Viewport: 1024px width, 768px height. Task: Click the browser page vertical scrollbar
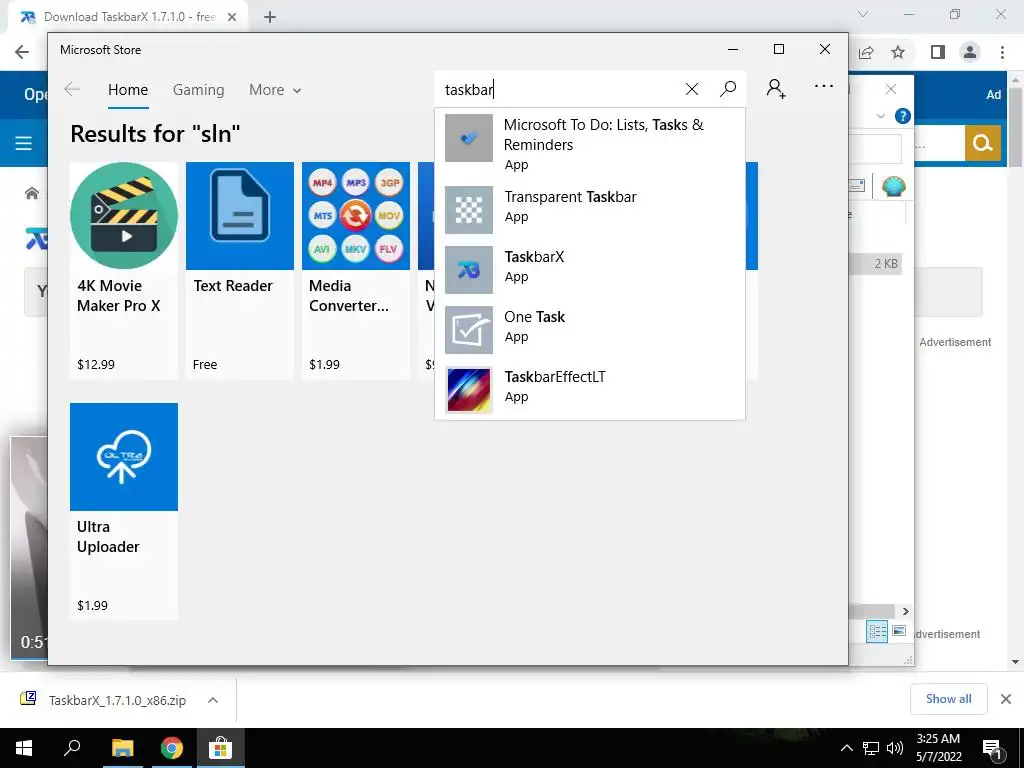(x=1015, y=128)
